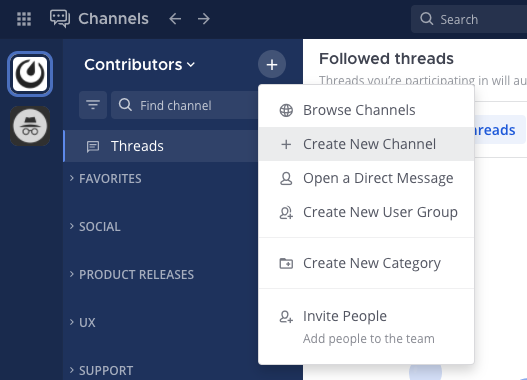The height and width of the screenshot is (380, 527).
Task: Click plus icon beside Create New Channel
Action: pyautogui.click(x=286, y=144)
